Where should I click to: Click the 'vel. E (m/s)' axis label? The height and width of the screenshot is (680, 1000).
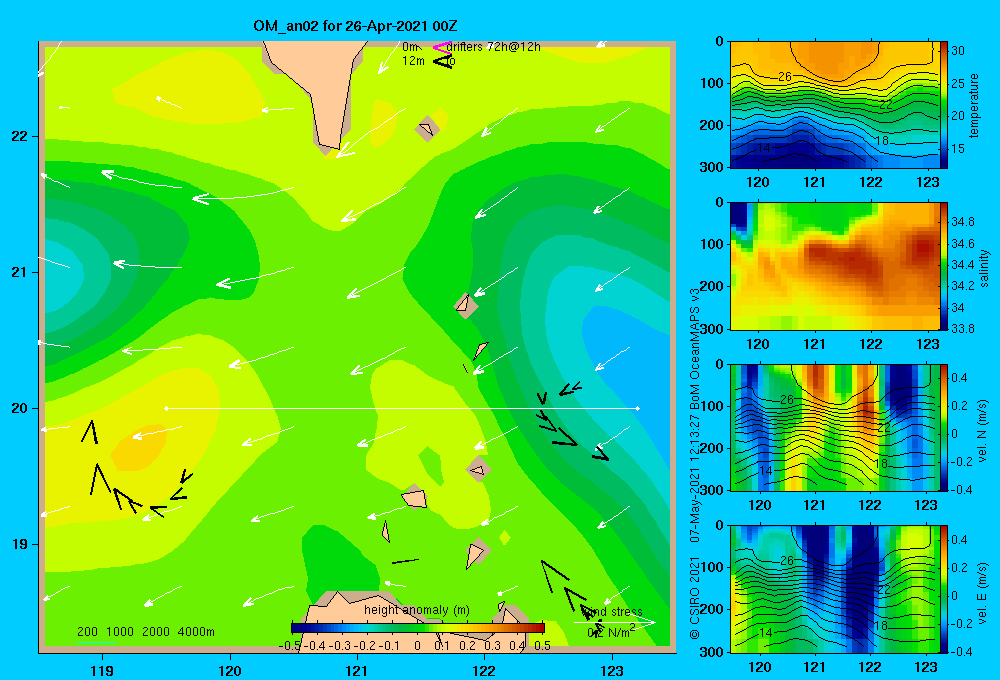coord(982,592)
